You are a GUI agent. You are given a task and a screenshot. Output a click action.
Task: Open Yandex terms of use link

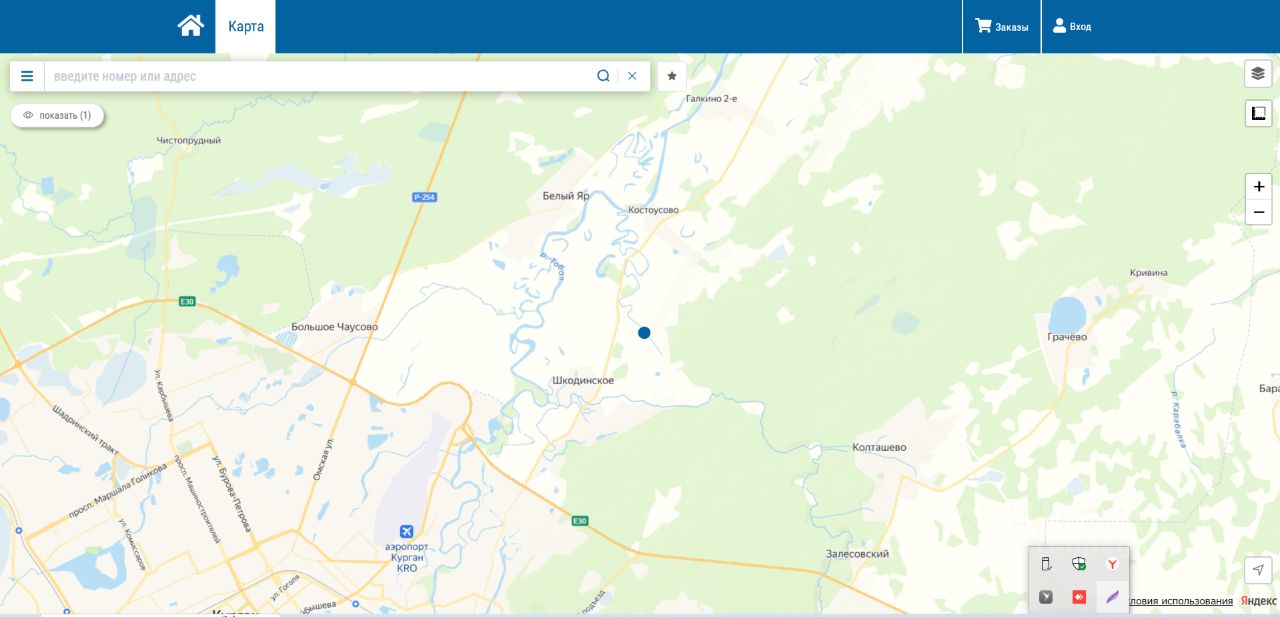[1180, 601]
